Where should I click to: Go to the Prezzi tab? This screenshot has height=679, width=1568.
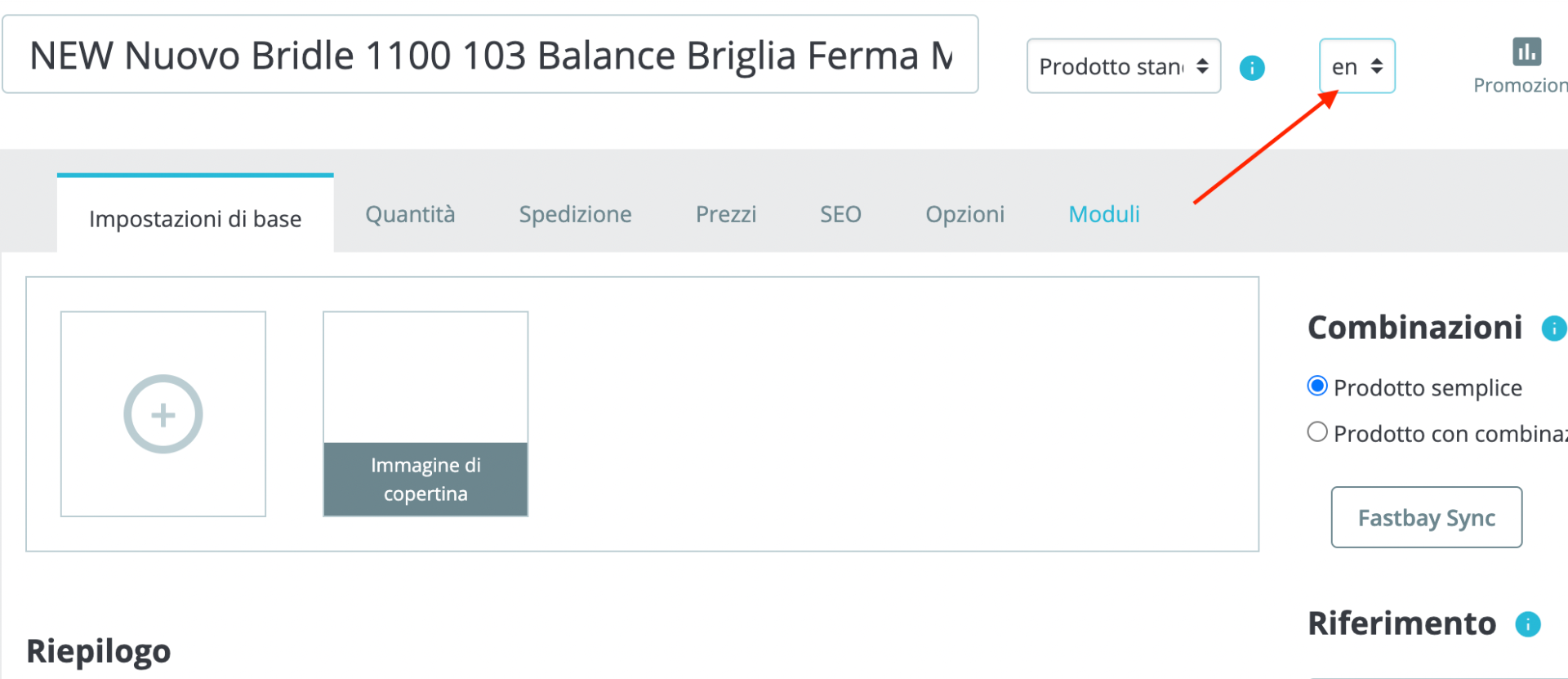pos(726,214)
